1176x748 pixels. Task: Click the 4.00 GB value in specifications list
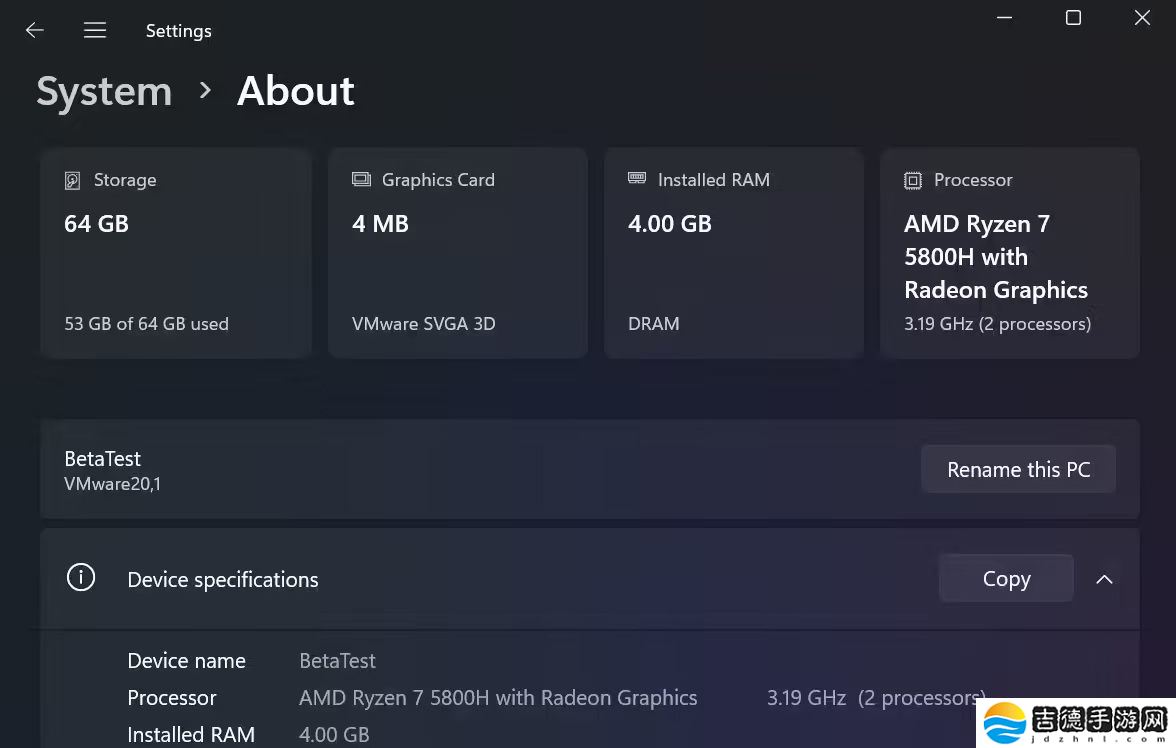[x=334, y=734]
